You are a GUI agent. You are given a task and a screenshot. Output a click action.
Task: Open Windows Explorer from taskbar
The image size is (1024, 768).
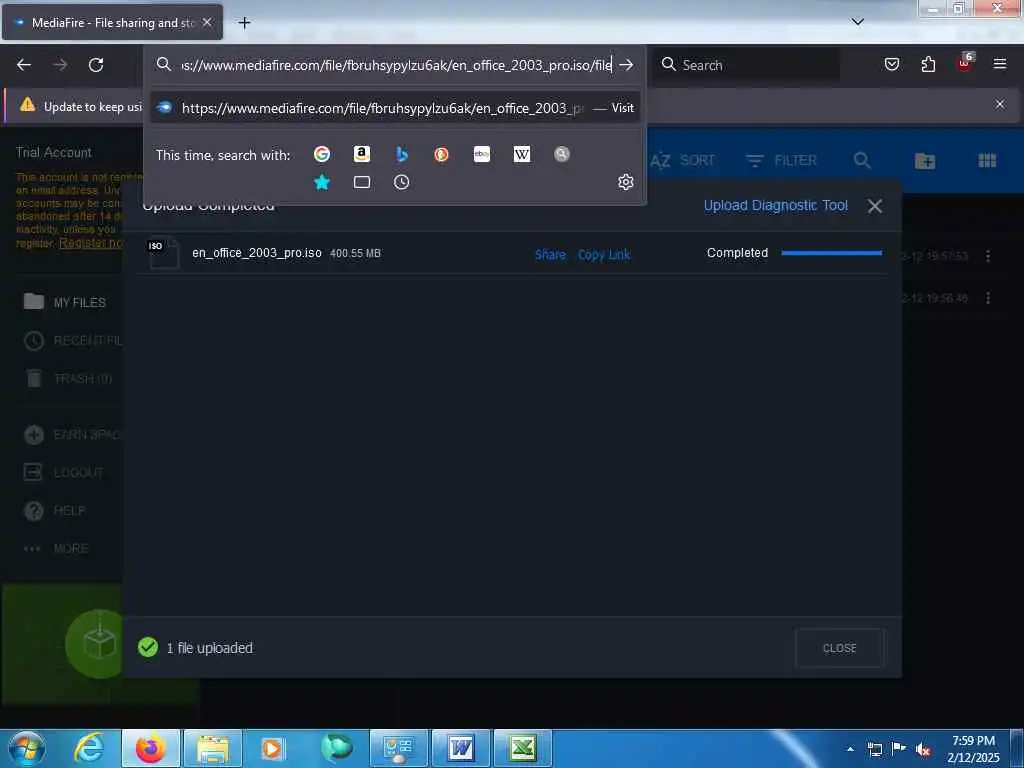point(213,748)
